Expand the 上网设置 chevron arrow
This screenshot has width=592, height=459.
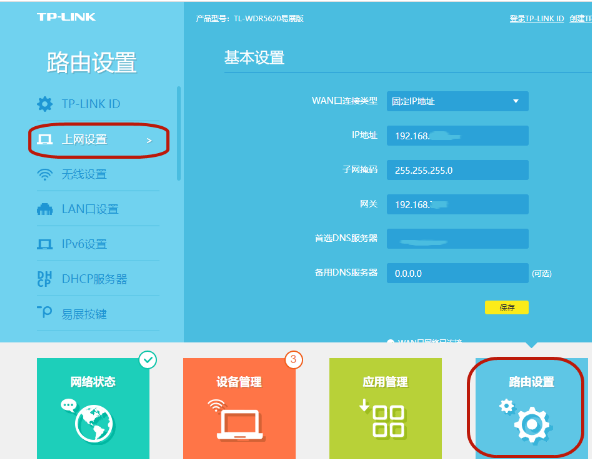(x=149, y=140)
